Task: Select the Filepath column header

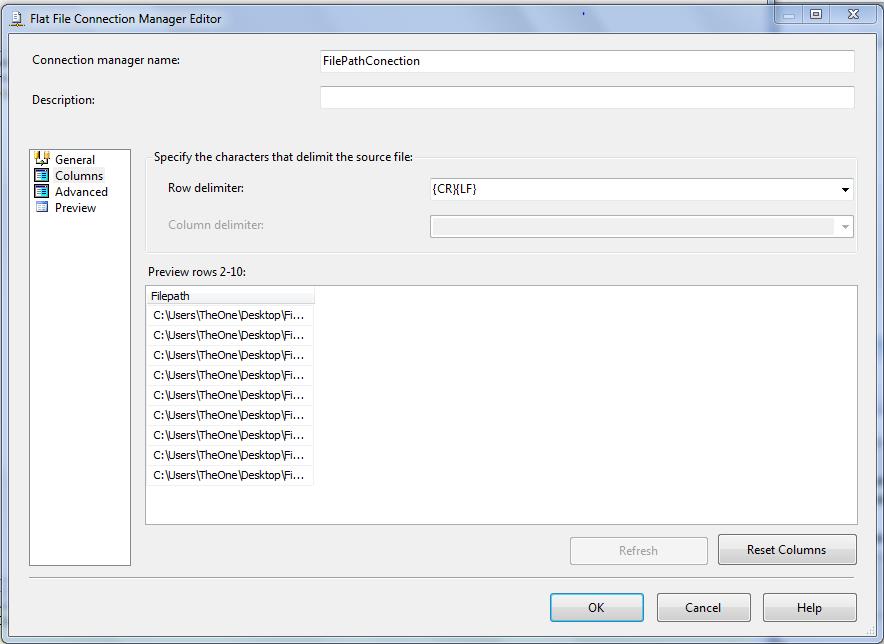Action: (230, 296)
